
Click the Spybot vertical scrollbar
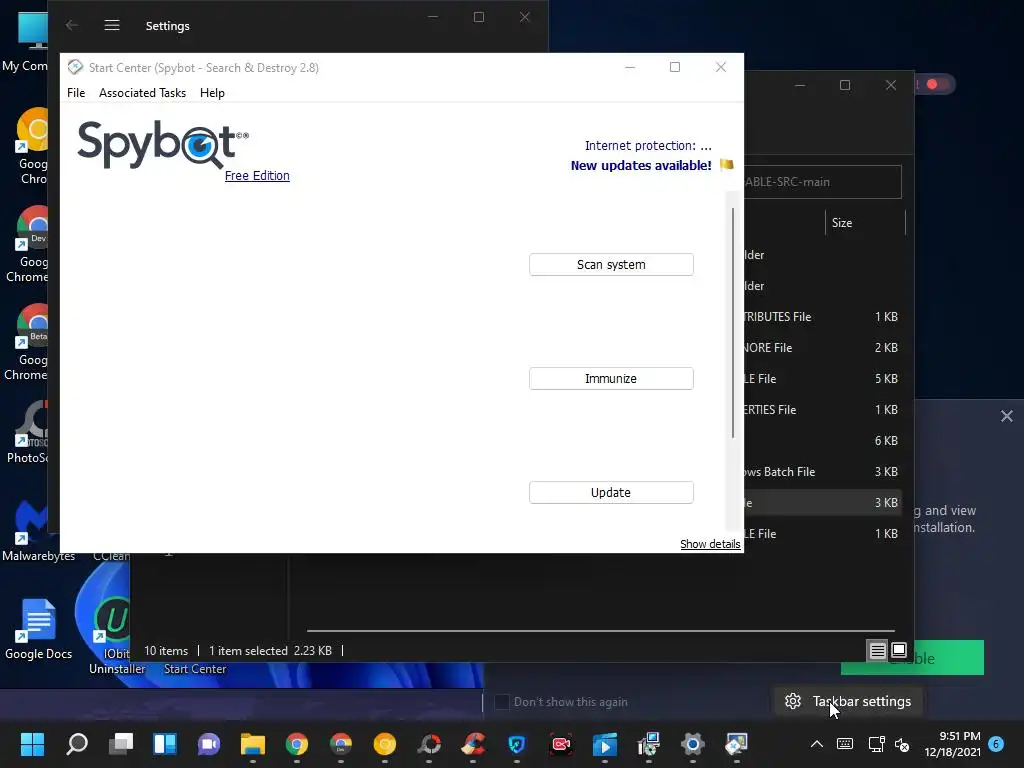click(x=733, y=323)
